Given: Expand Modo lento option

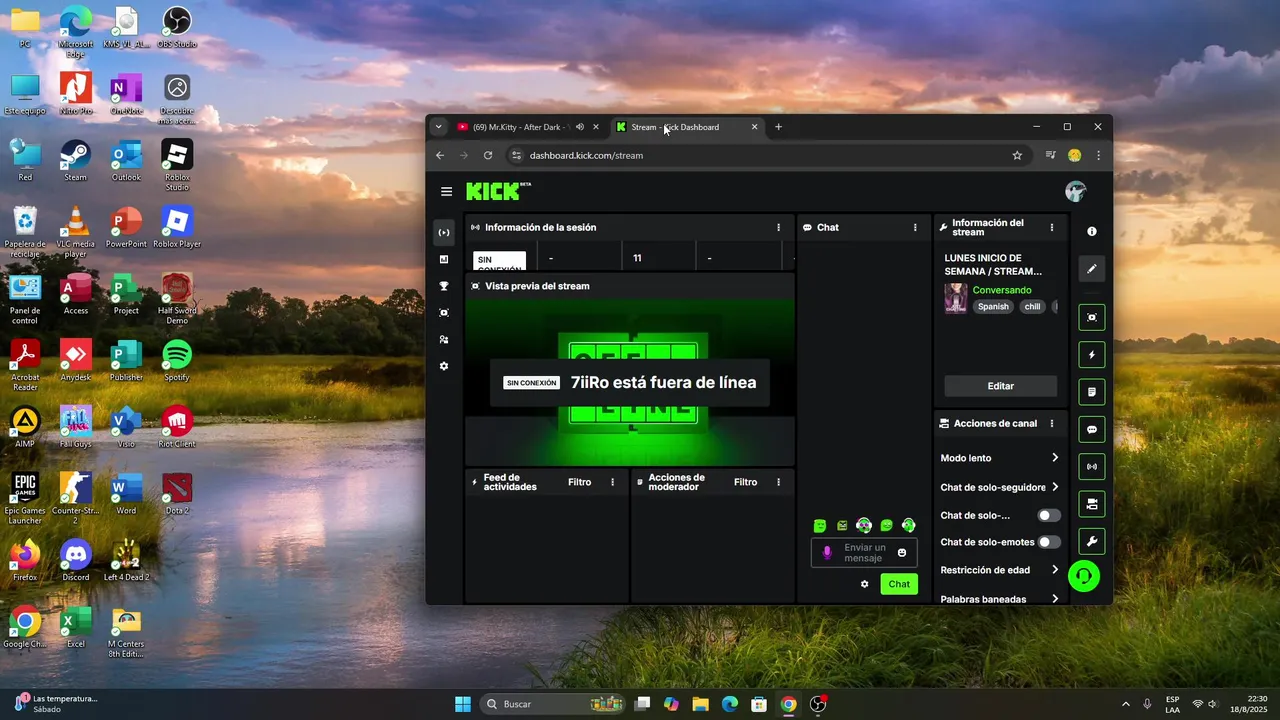Looking at the screenshot, I should (999, 458).
